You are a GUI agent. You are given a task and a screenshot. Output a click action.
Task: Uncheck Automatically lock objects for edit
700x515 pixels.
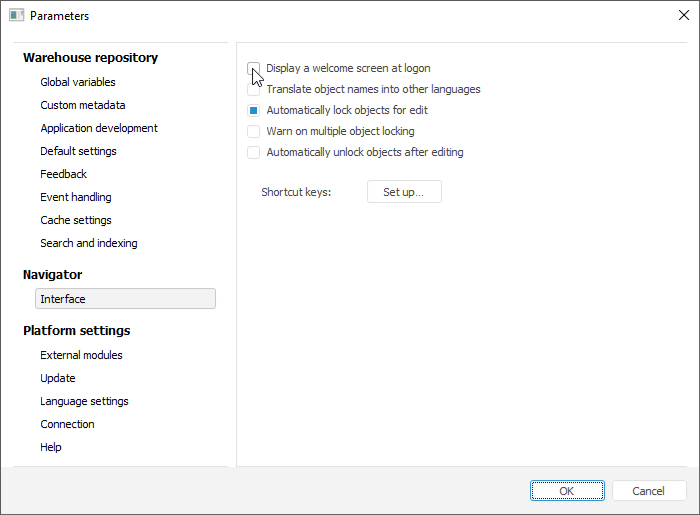tap(254, 110)
